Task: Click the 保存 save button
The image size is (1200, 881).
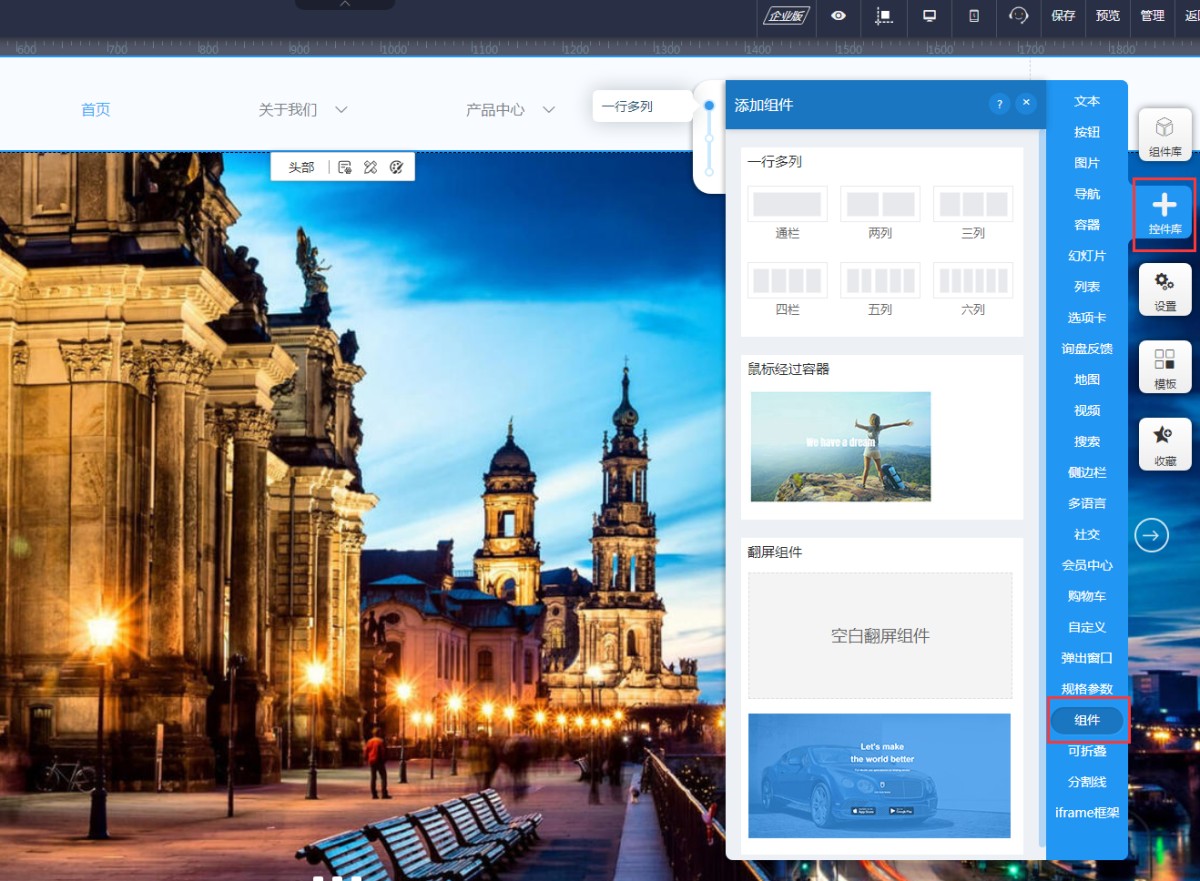Action: (1063, 16)
